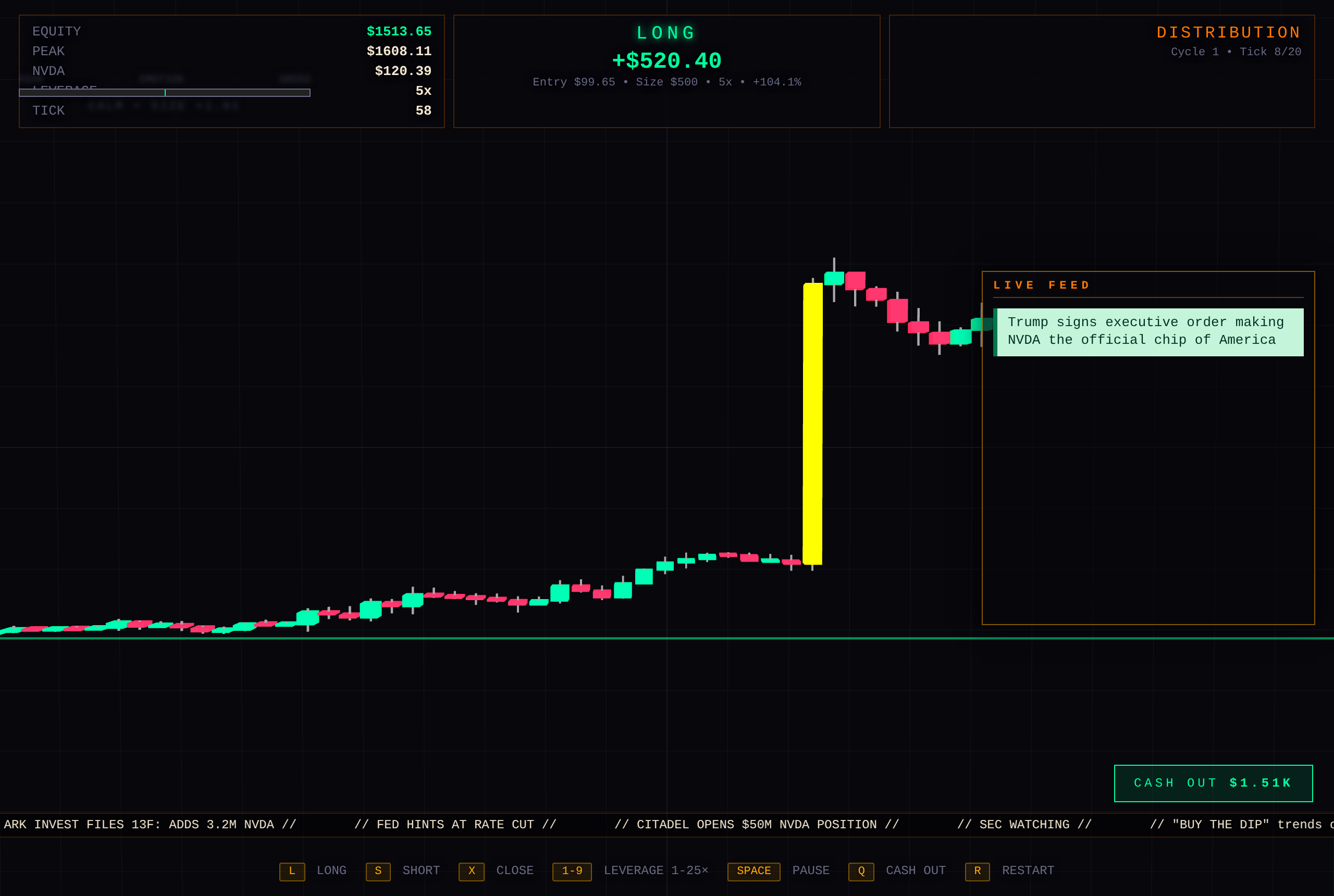The width and height of the screenshot is (1334, 896).
Task: Click the leverage value 5x
Action: pyautogui.click(x=424, y=91)
